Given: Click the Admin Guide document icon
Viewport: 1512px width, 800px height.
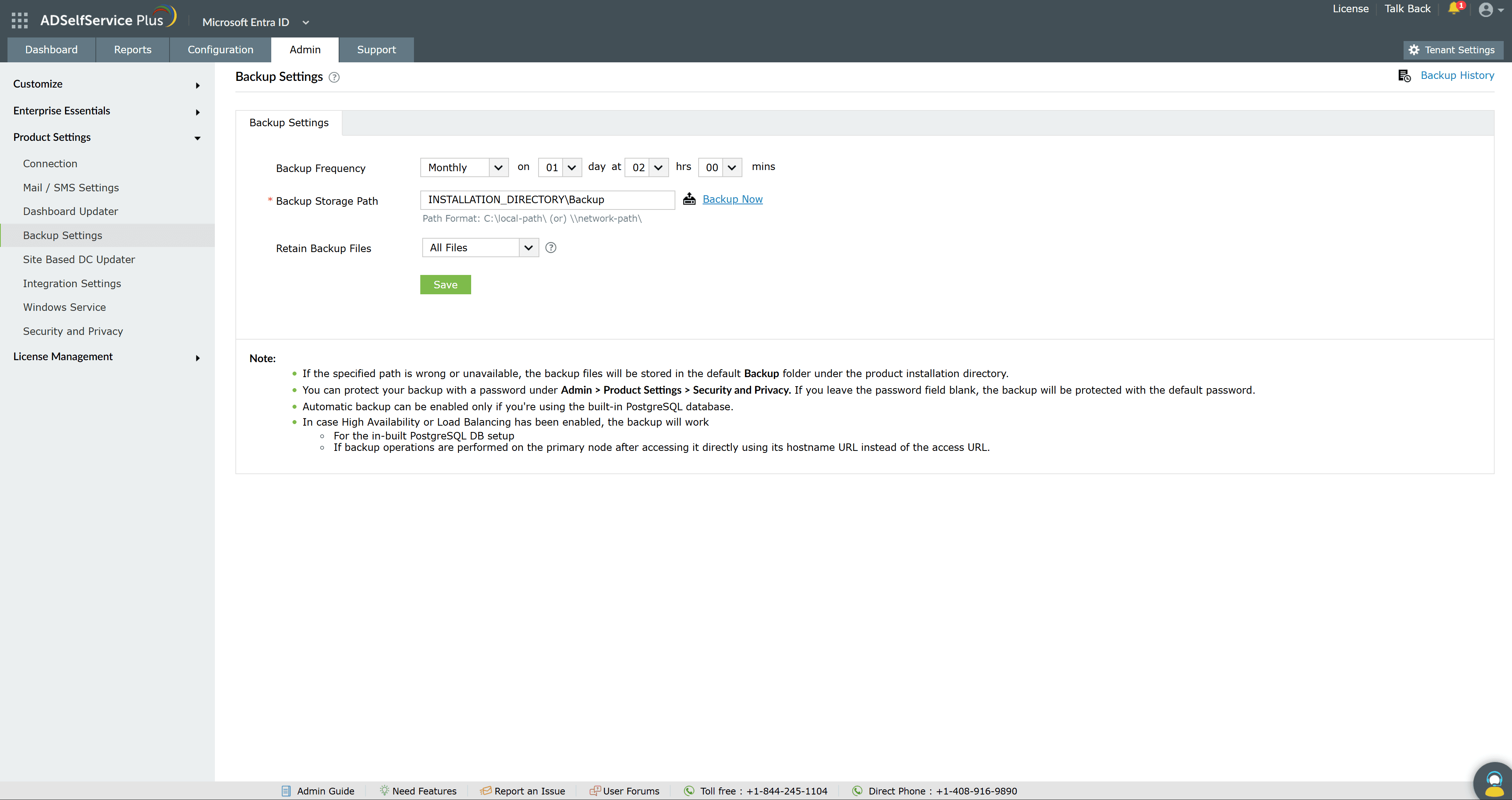Looking at the screenshot, I should coord(286,791).
